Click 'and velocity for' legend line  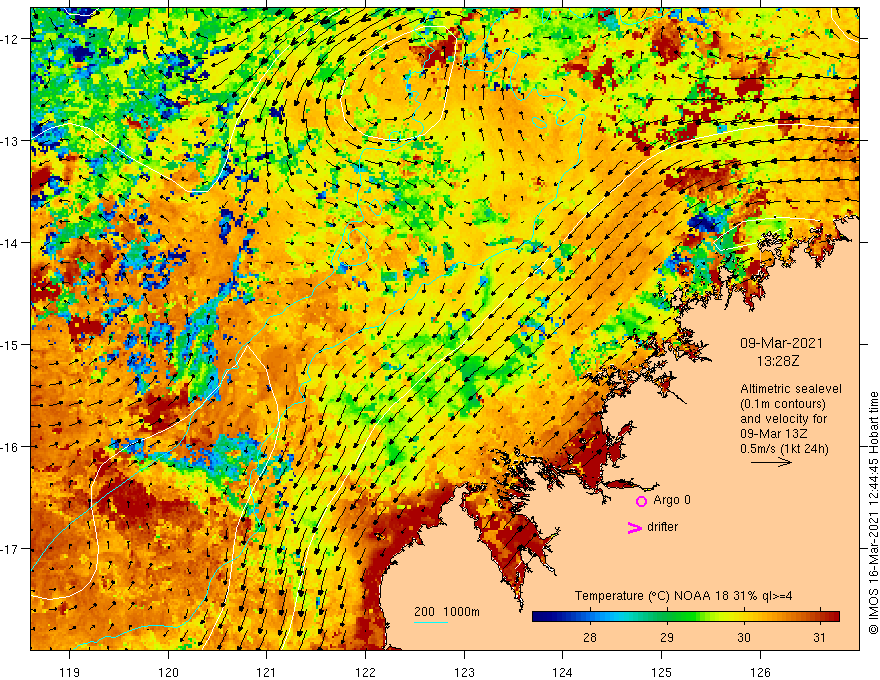click(x=783, y=419)
